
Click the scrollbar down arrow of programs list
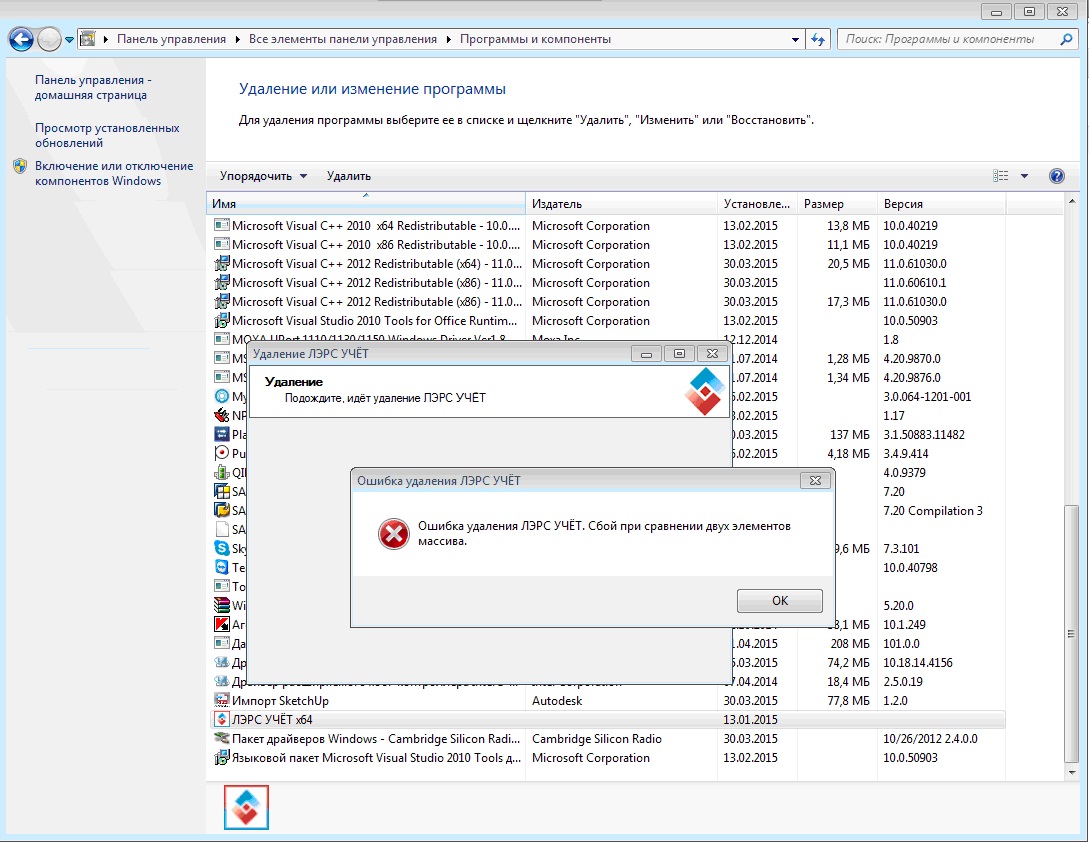(1071, 773)
